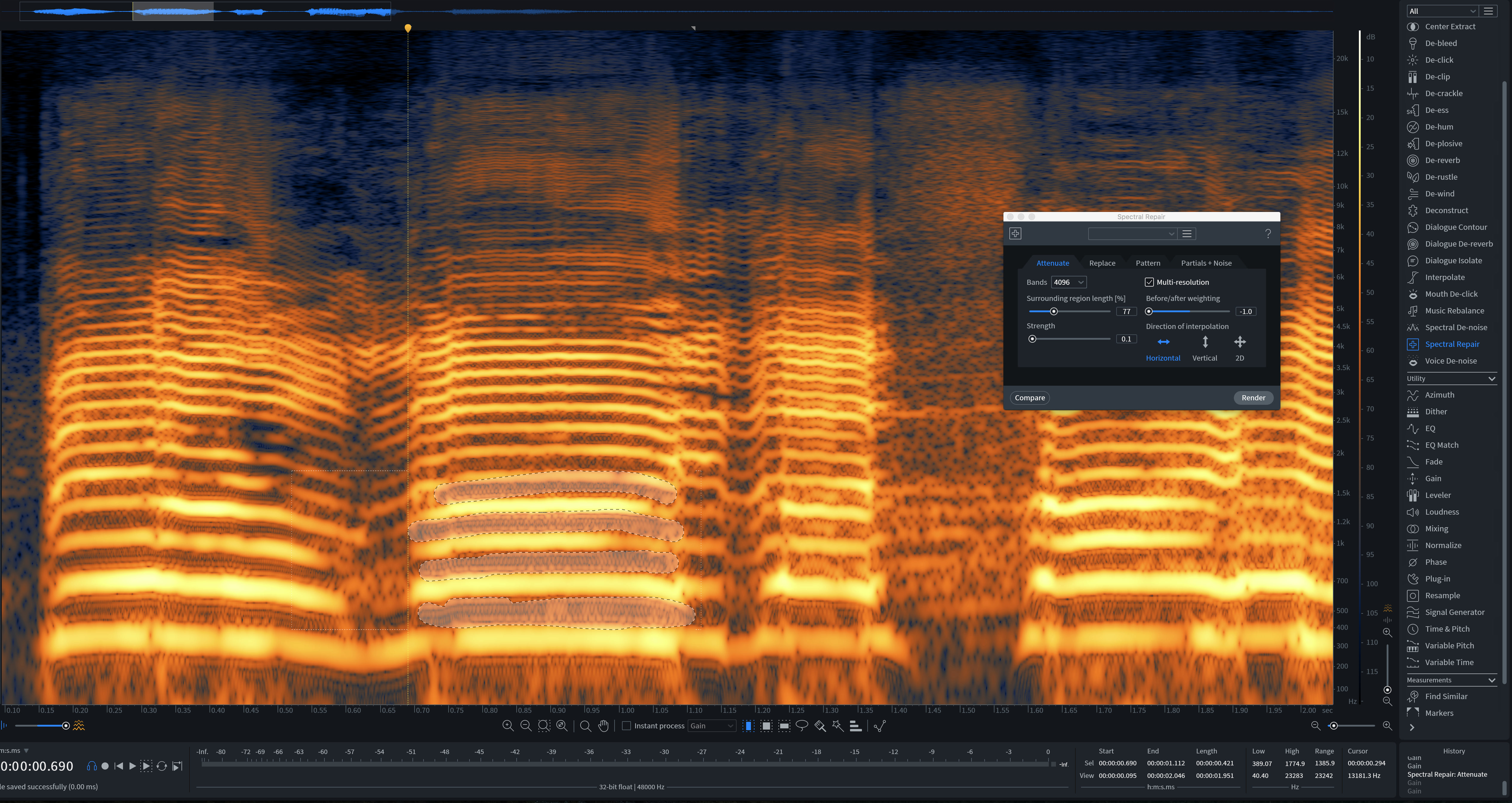The height and width of the screenshot is (803, 1512).
Task: Select the brush selection tool
Action: (x=820, y=726)
